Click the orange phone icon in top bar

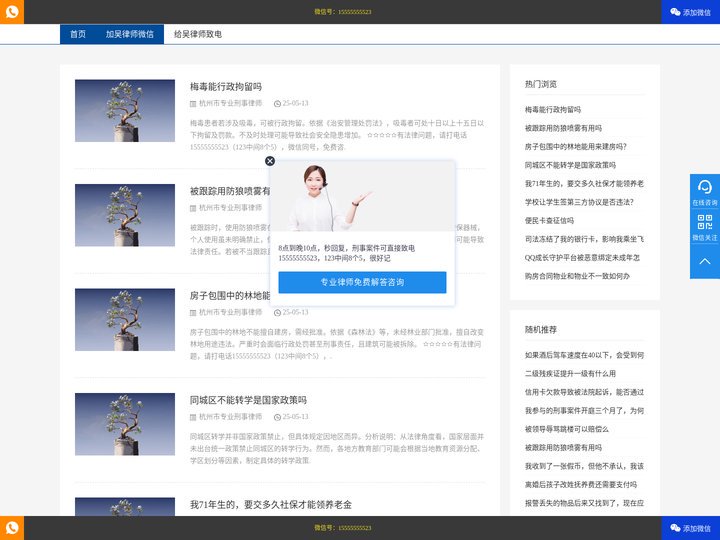coord(12,11)
